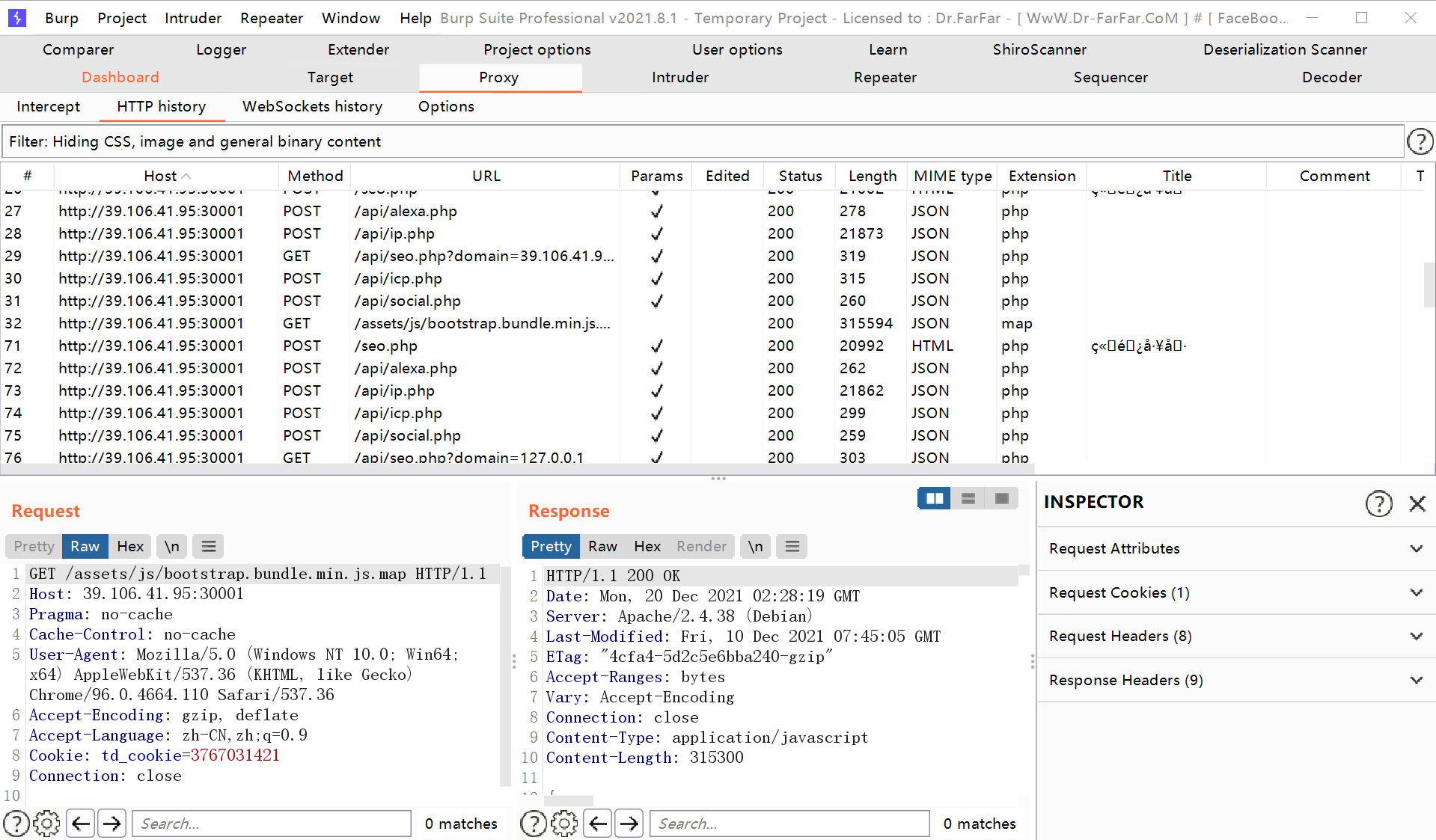Switch Response view to Raw
Screen dimensions: 1436x840
[x=602, y=546]
